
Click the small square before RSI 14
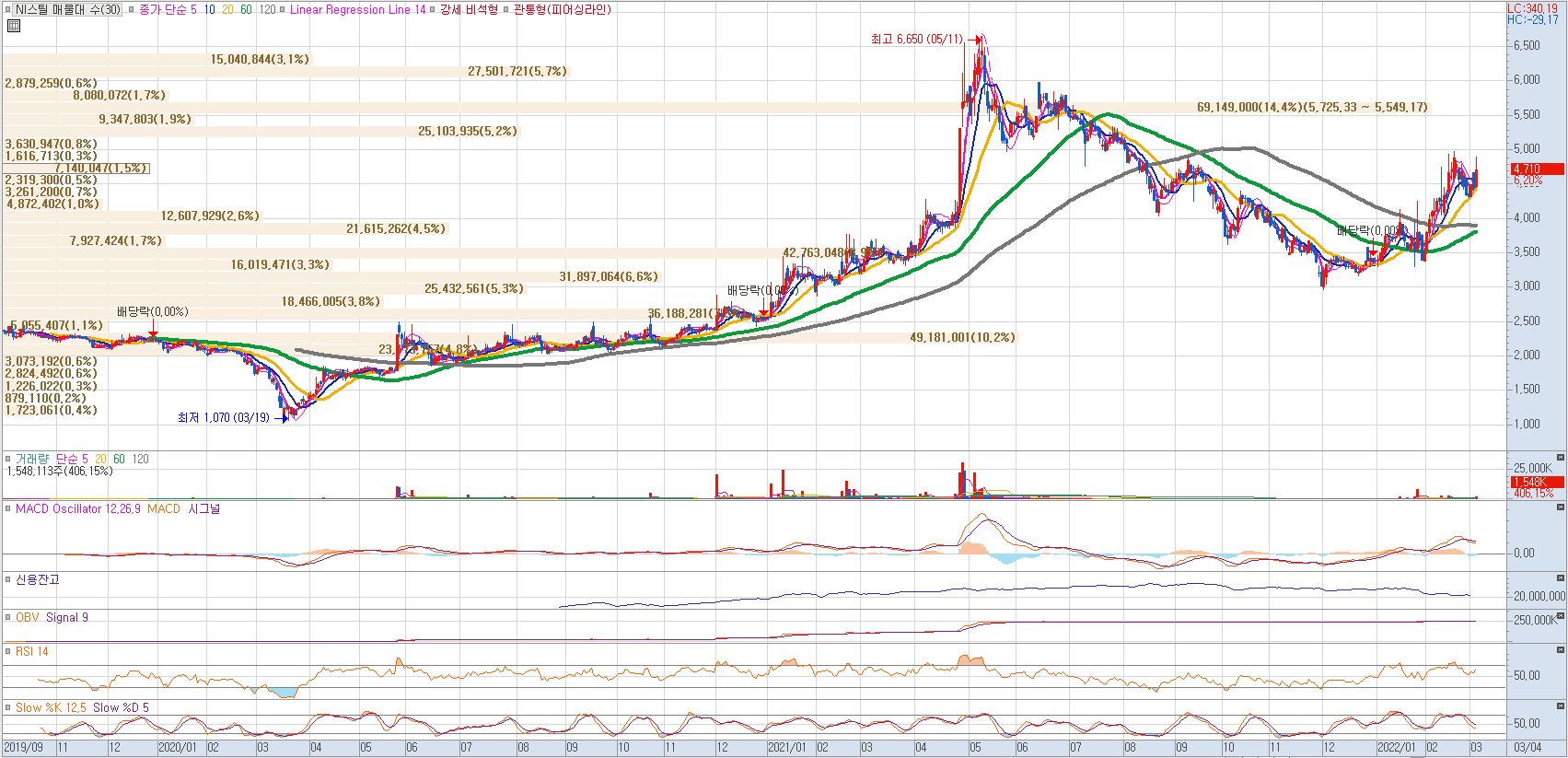pyautogui.click(x=7, y=651)
